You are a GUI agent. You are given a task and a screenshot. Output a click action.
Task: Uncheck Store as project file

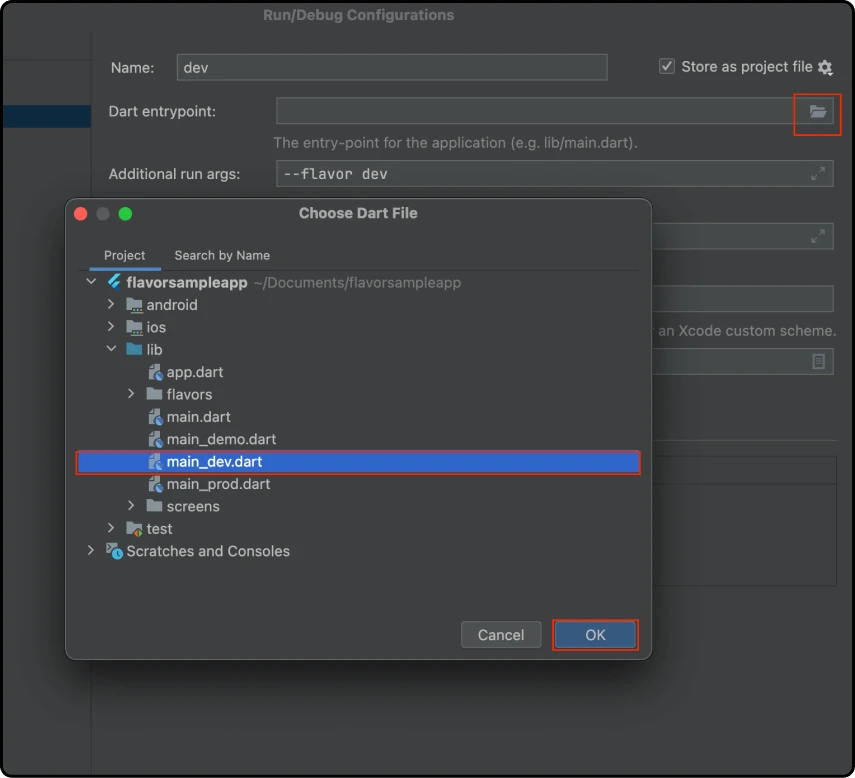coord(666,66)
